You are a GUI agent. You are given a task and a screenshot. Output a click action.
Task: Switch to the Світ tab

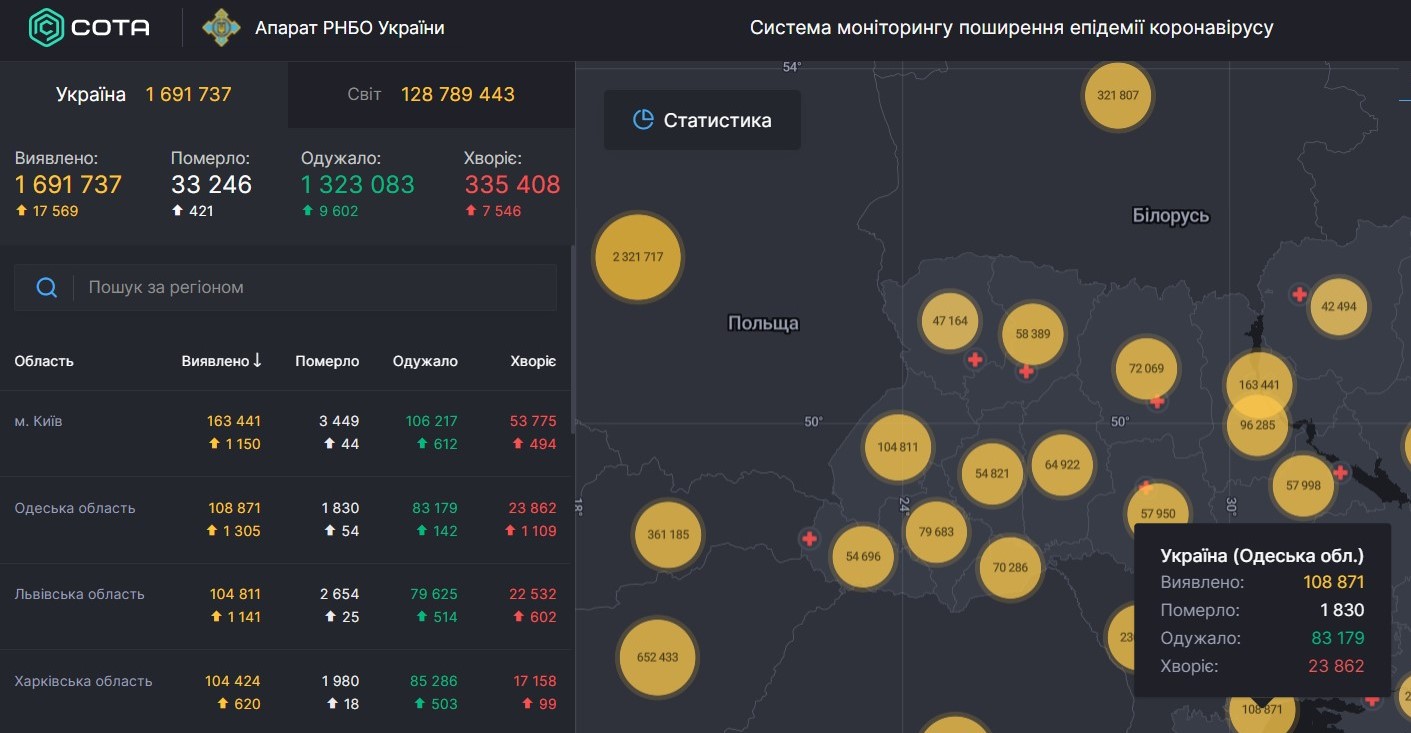pyautogui.click(x=431, y=94)
